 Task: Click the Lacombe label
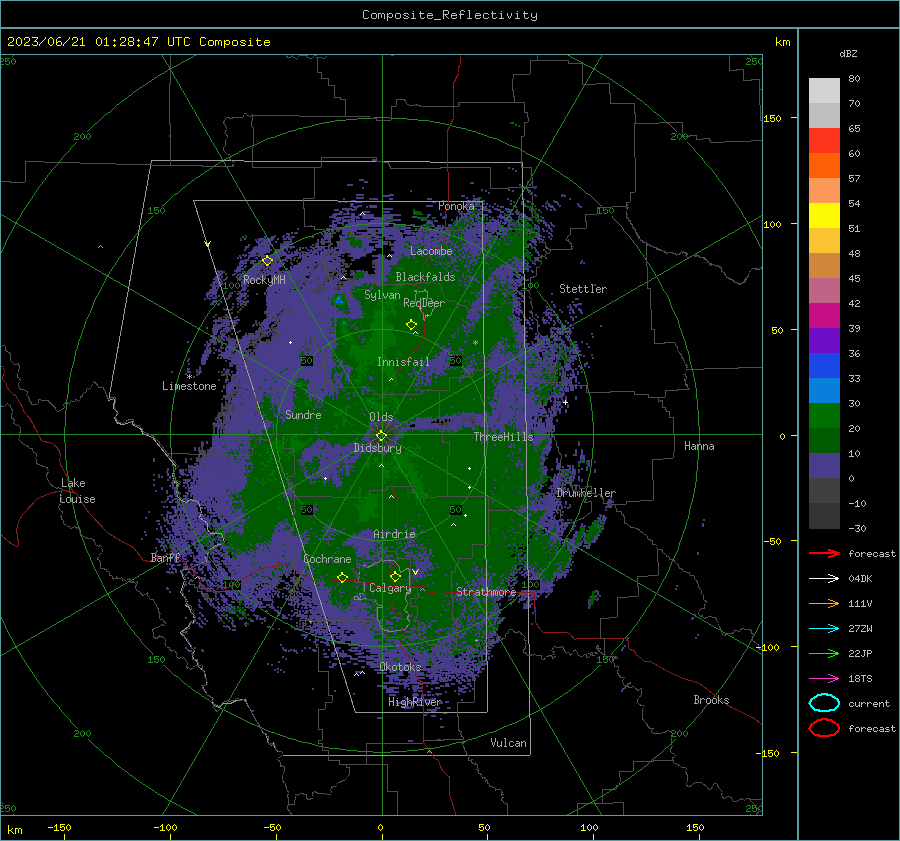pyautogui.click(x=431, y=251)
